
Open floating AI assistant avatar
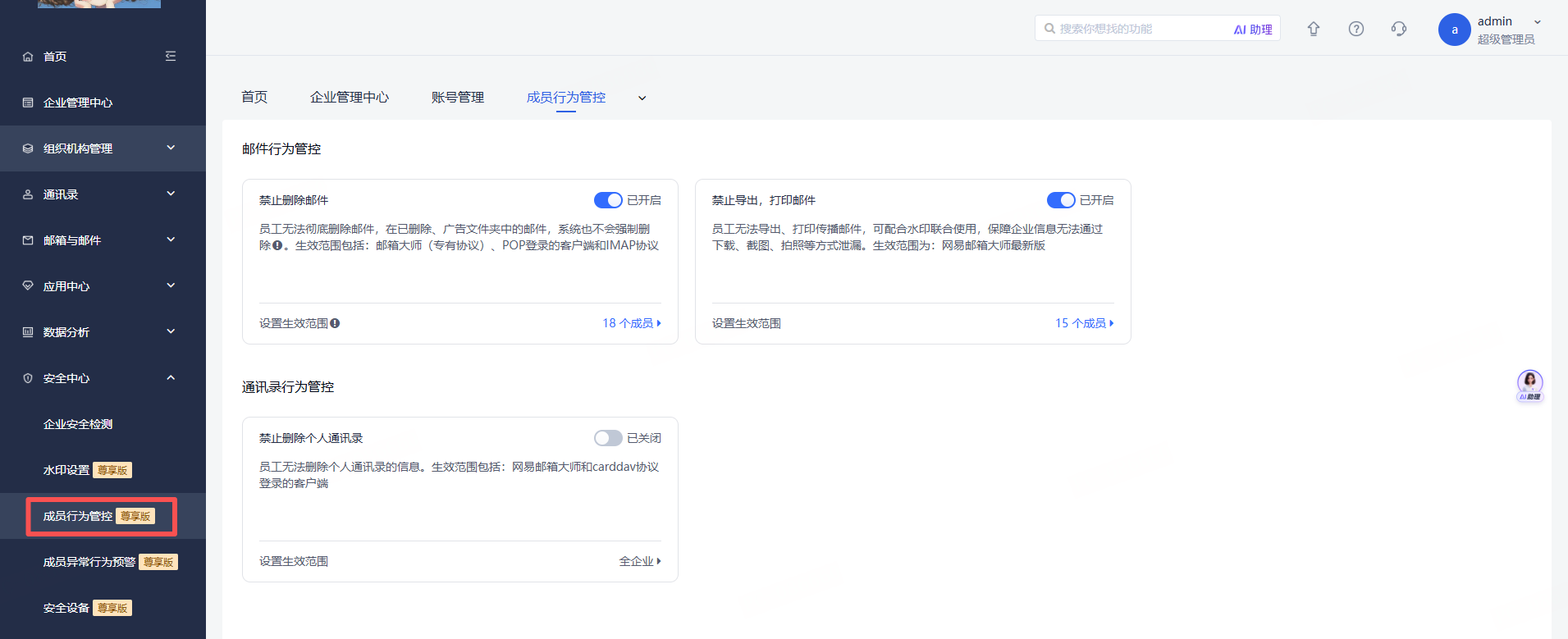point(1529,386)
